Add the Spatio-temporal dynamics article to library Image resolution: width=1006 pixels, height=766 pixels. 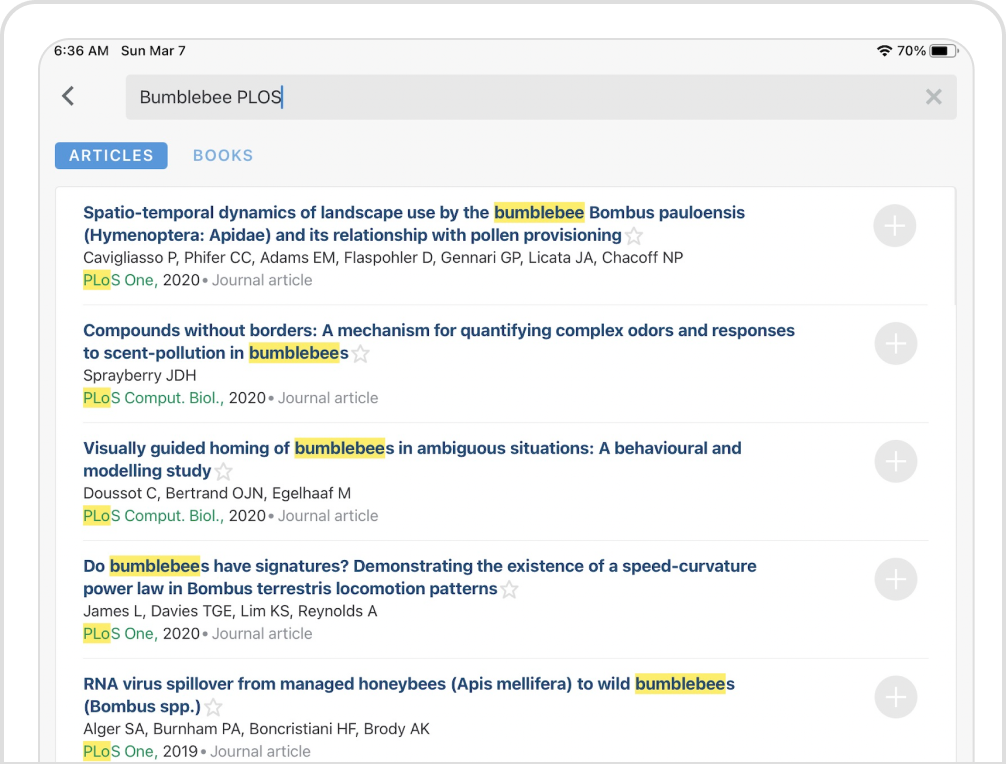click(x=894, y=226)
